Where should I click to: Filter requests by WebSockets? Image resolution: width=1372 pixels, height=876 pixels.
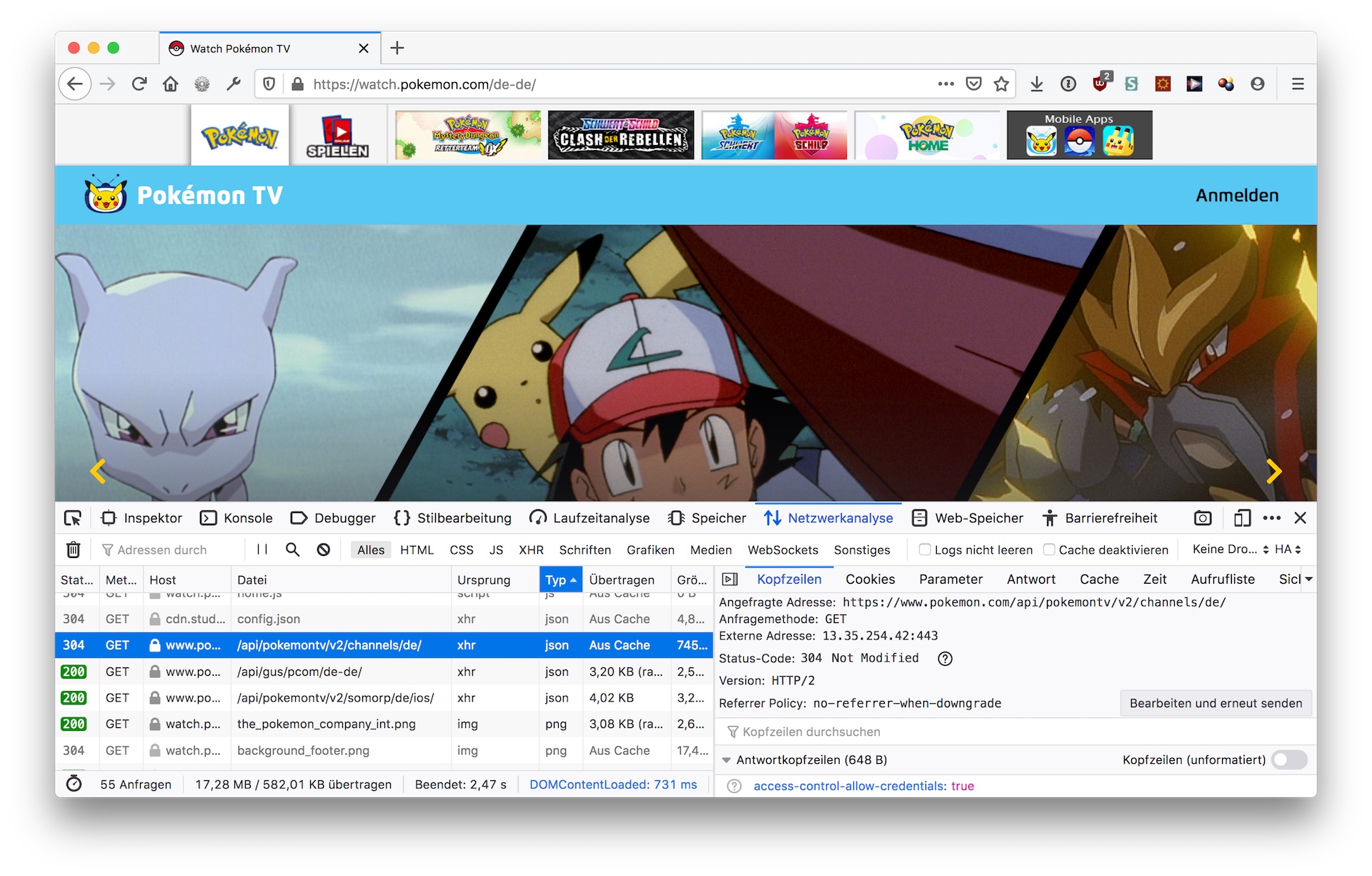pyautogui.click(x=782, y=549)
